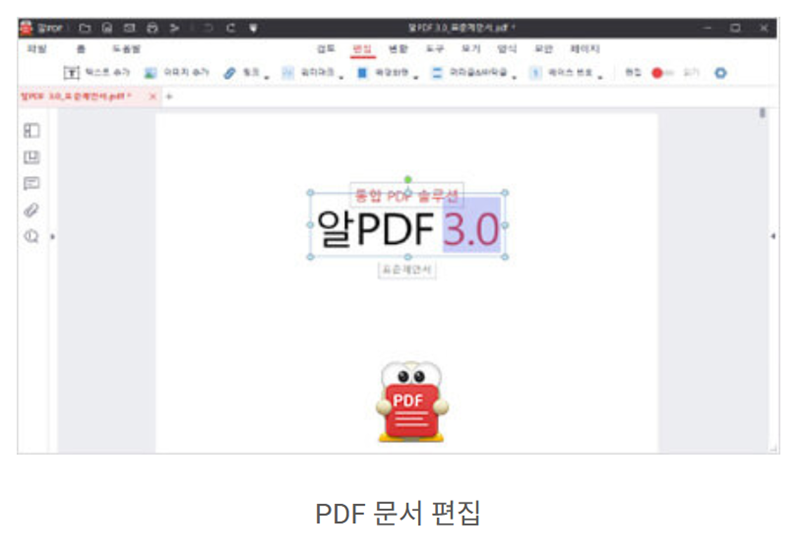Click the Save icon in title bar
Screen dimensions: 800x554
[107, 28]
